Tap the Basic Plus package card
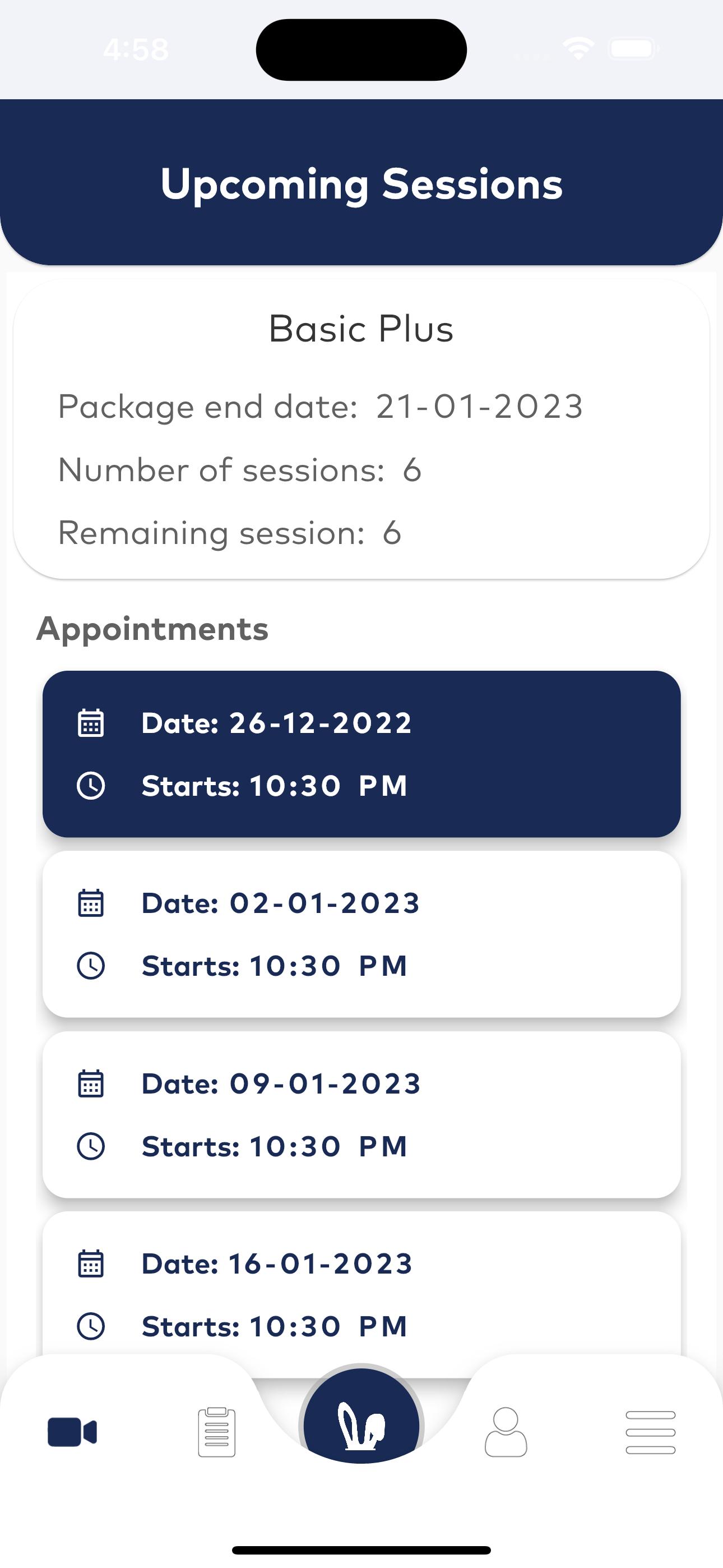The image size is (723, 1568). click(361, 429)
